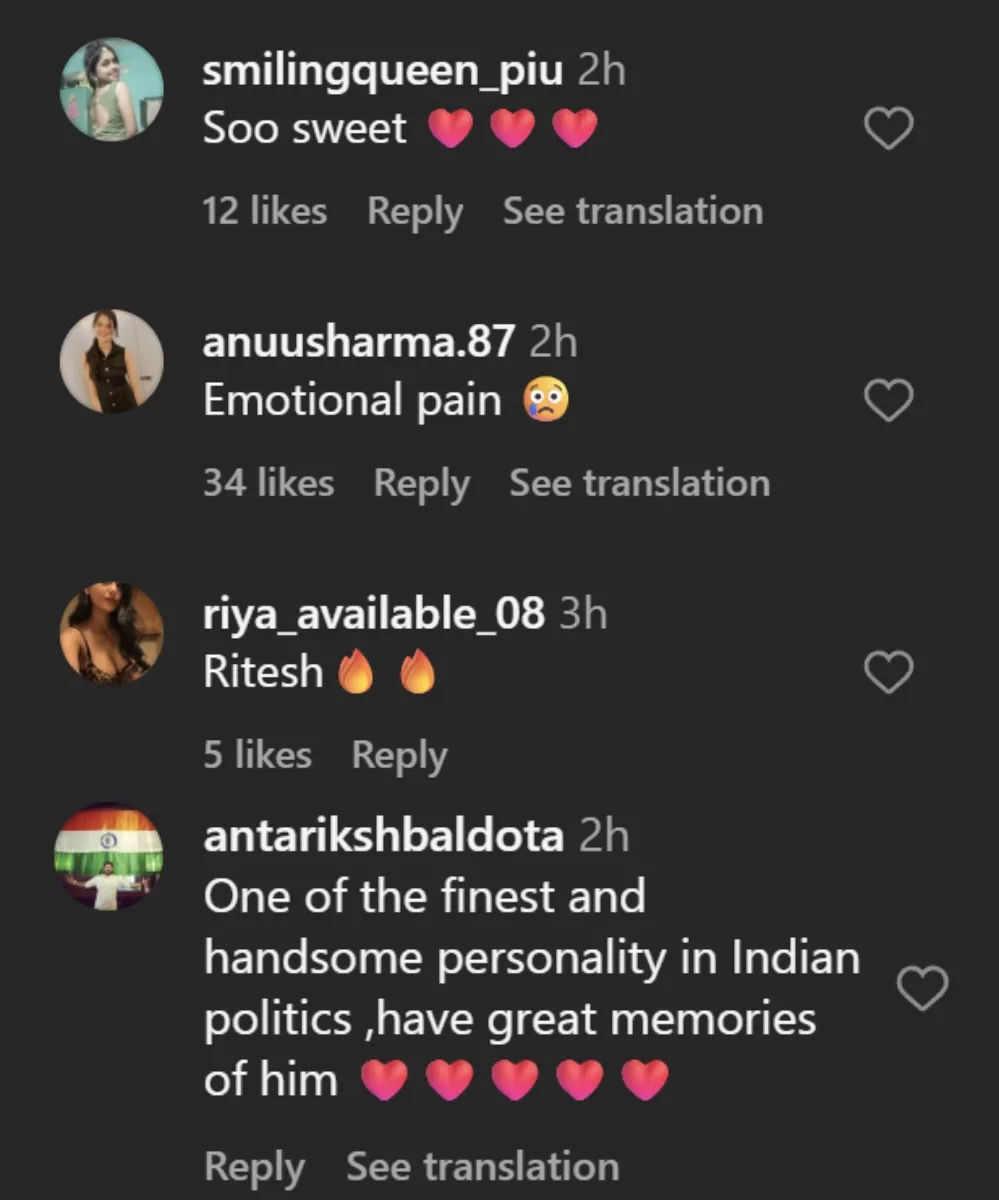The image size is (999, 1200).
Task: Like riya_available_08's comment heart icon
Action: pos(887,672)
